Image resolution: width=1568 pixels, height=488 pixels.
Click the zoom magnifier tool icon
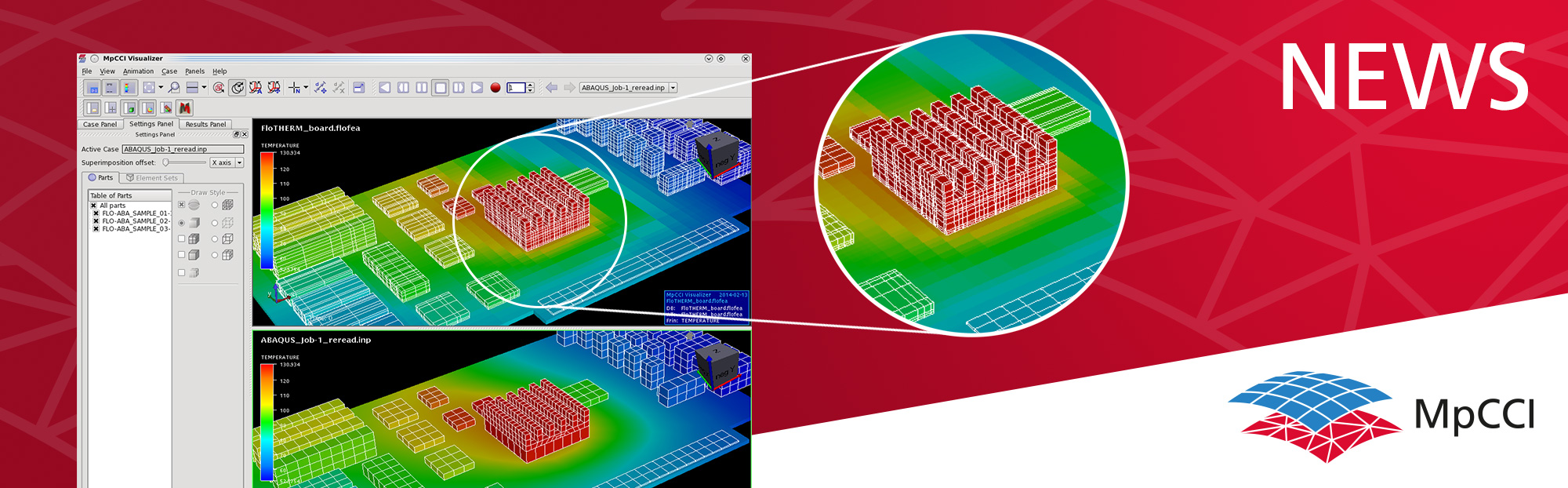[x=174, y=88]
